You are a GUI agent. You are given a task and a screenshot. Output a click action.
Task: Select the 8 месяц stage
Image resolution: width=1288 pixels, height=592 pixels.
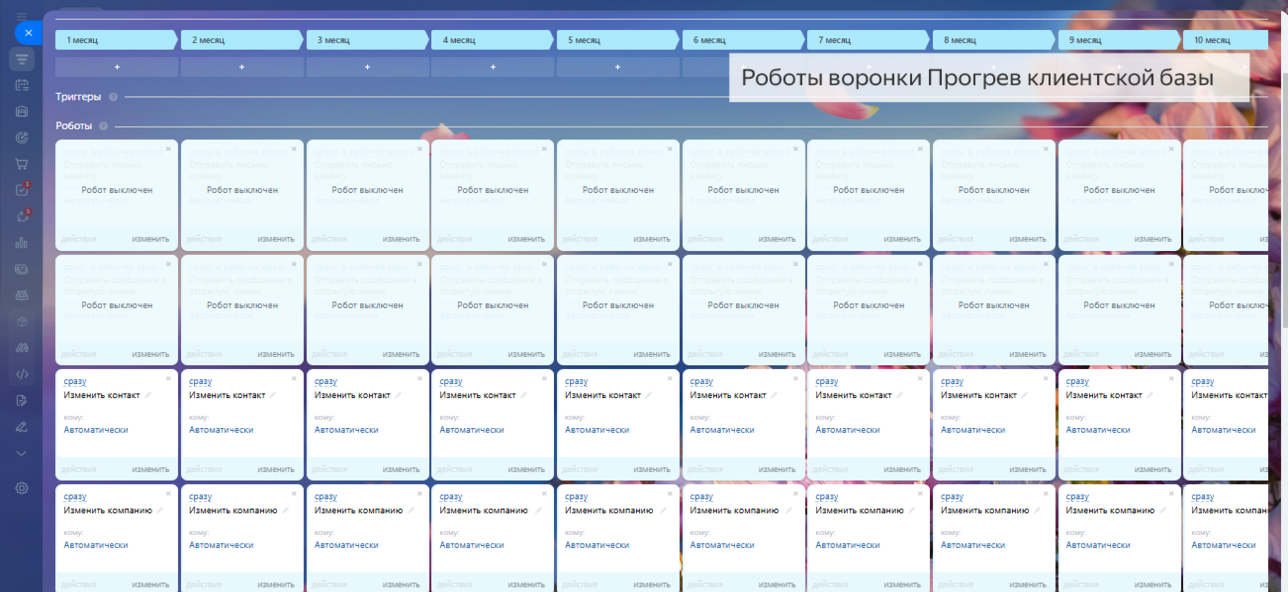[994, 40]
